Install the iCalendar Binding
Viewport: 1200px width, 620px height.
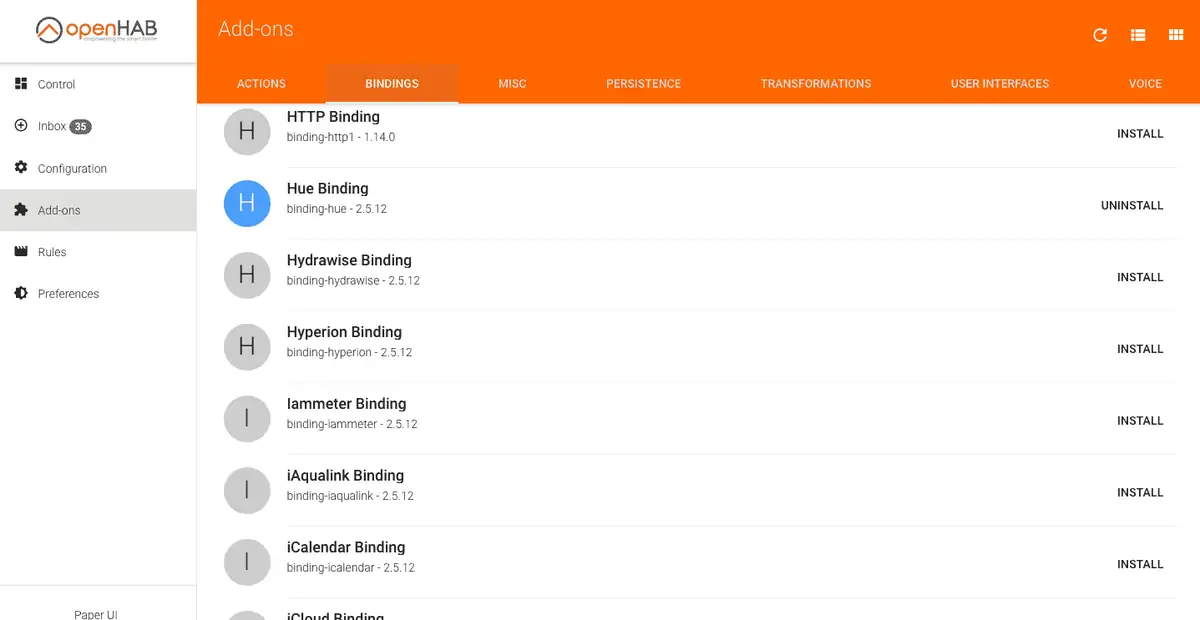1140,564
